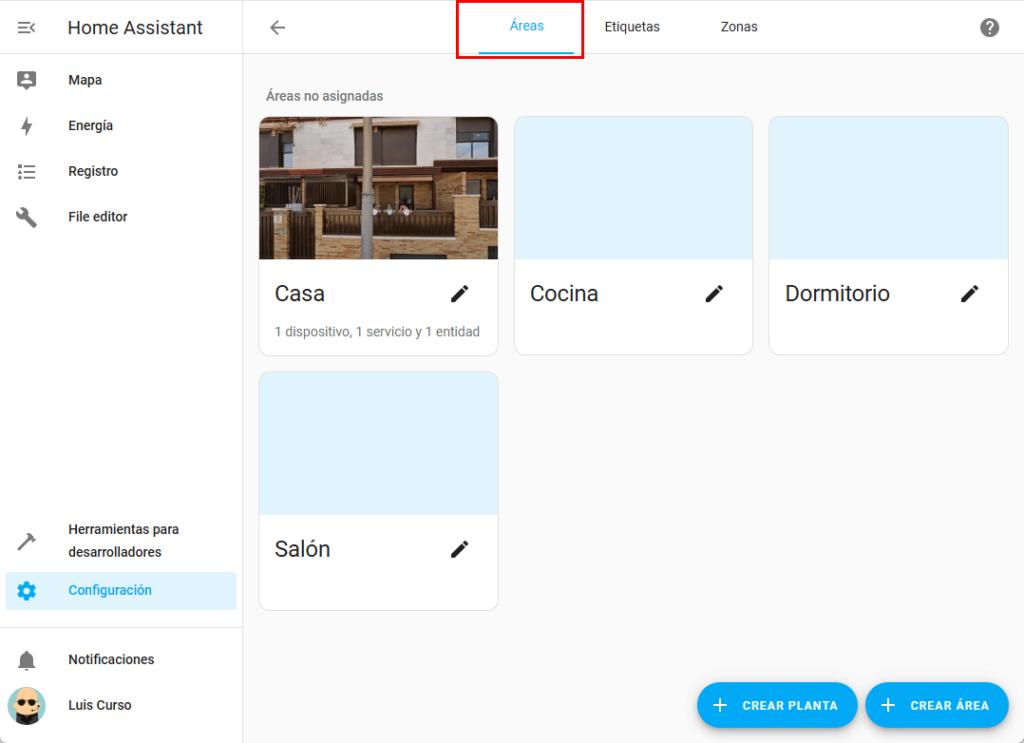1024x743 pixels.
Task: Collapse the sidebar with the menu icon
Action: click(x=27, y=28)
